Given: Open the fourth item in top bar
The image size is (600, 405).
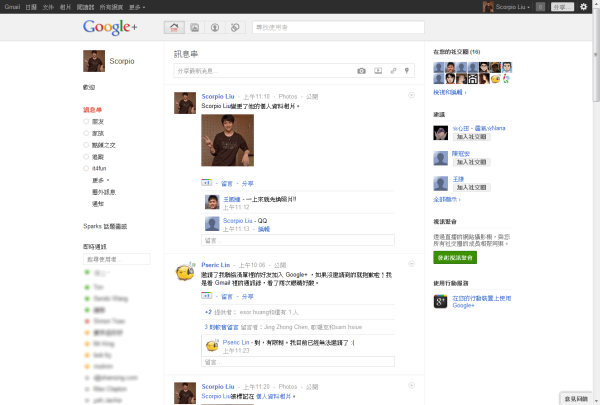Looking at the screenshot, I should pos(65,7).
